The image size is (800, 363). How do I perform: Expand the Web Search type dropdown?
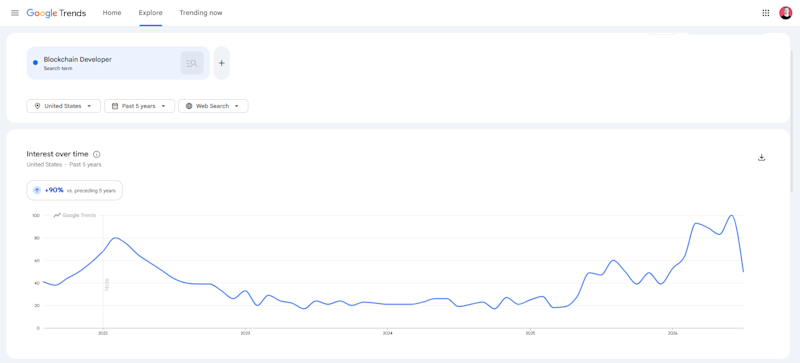(213, 106)
